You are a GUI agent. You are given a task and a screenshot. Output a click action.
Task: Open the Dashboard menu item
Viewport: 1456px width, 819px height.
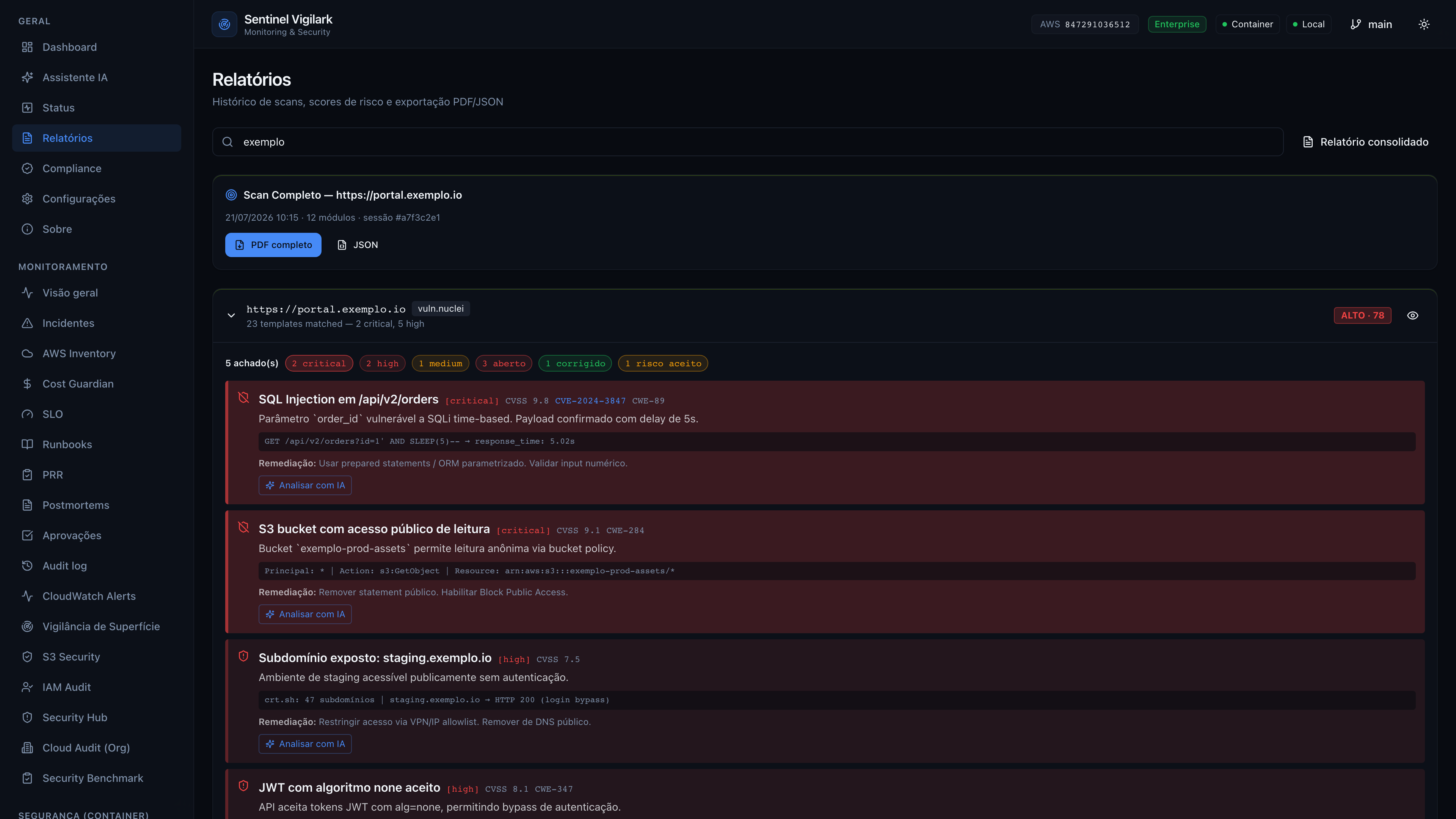tap(97, 47)
